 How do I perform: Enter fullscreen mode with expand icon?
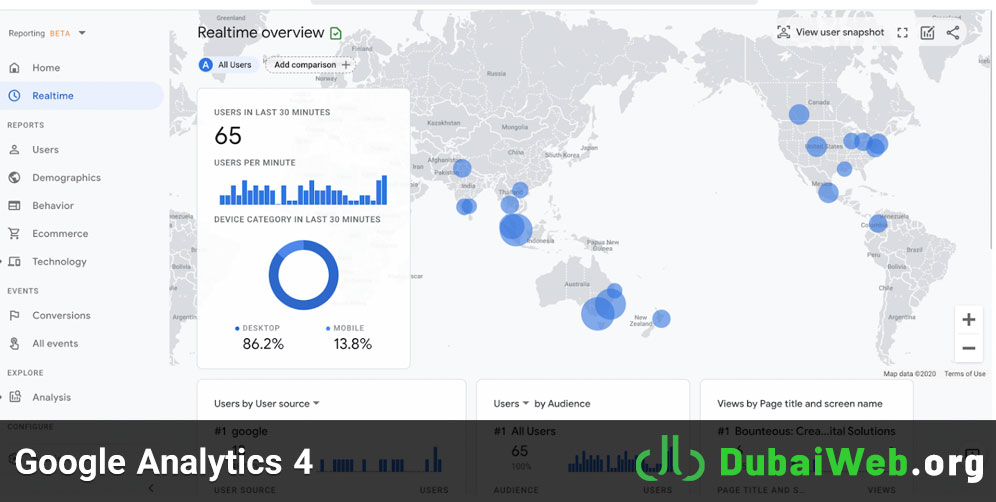click(x=903, y=33)
